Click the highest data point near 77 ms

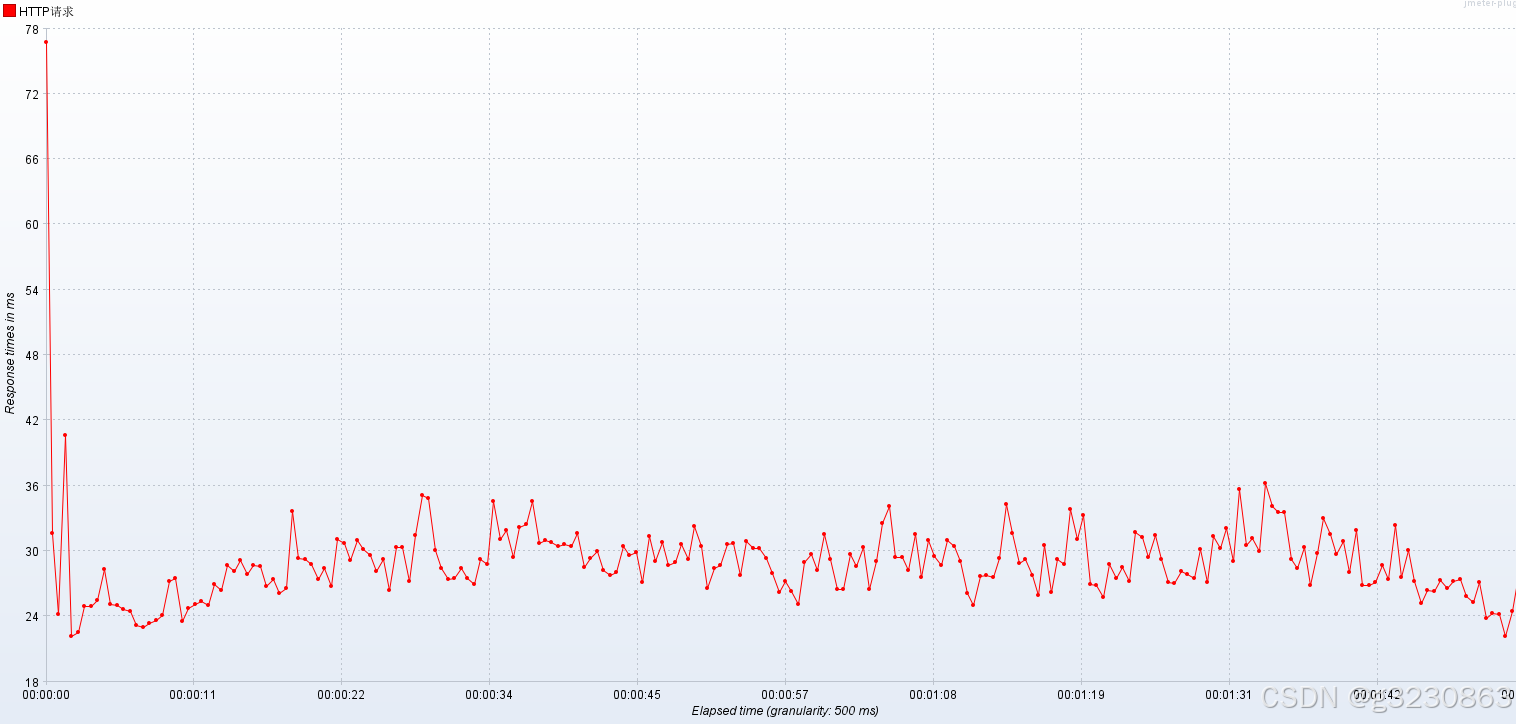click(46, 42)
